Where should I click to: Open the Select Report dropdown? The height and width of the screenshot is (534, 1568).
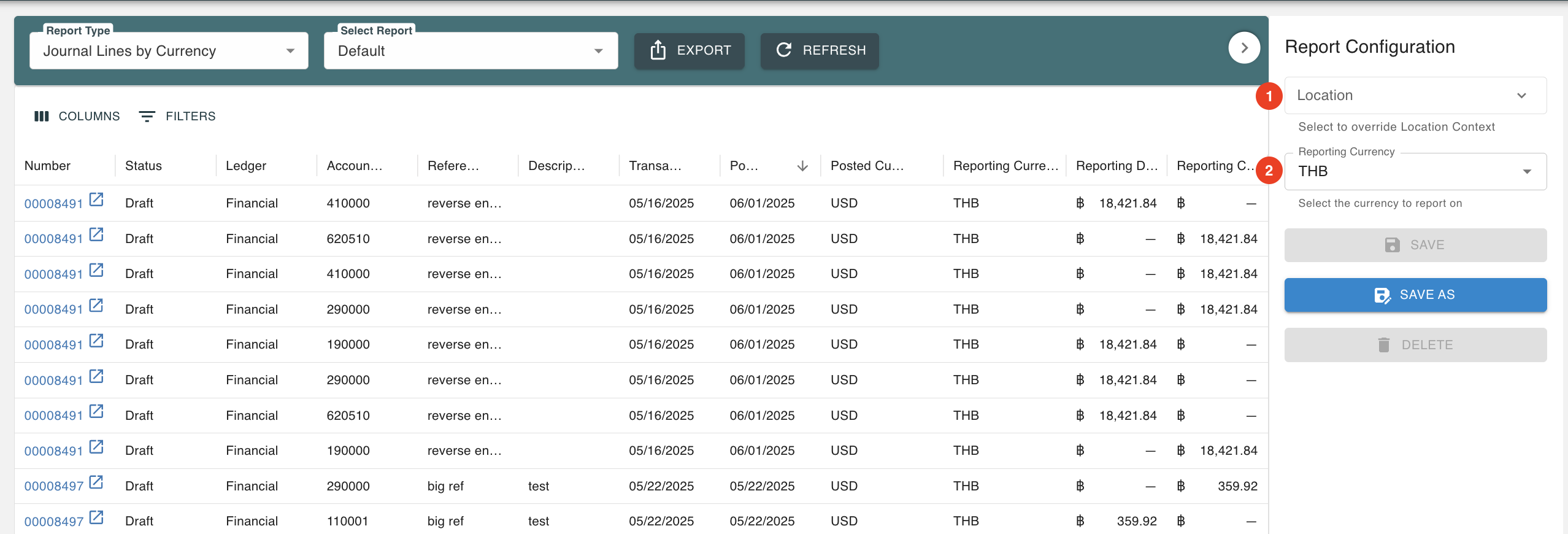tap(471, 51)
